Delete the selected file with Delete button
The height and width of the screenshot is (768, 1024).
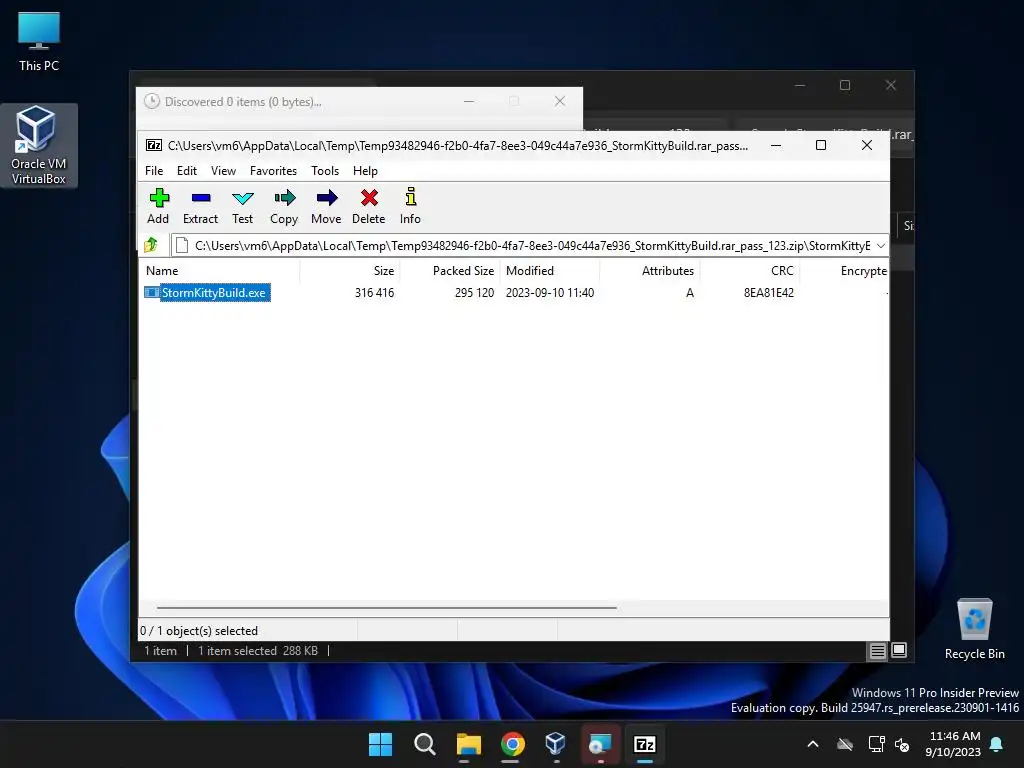[x=369, y=206]
